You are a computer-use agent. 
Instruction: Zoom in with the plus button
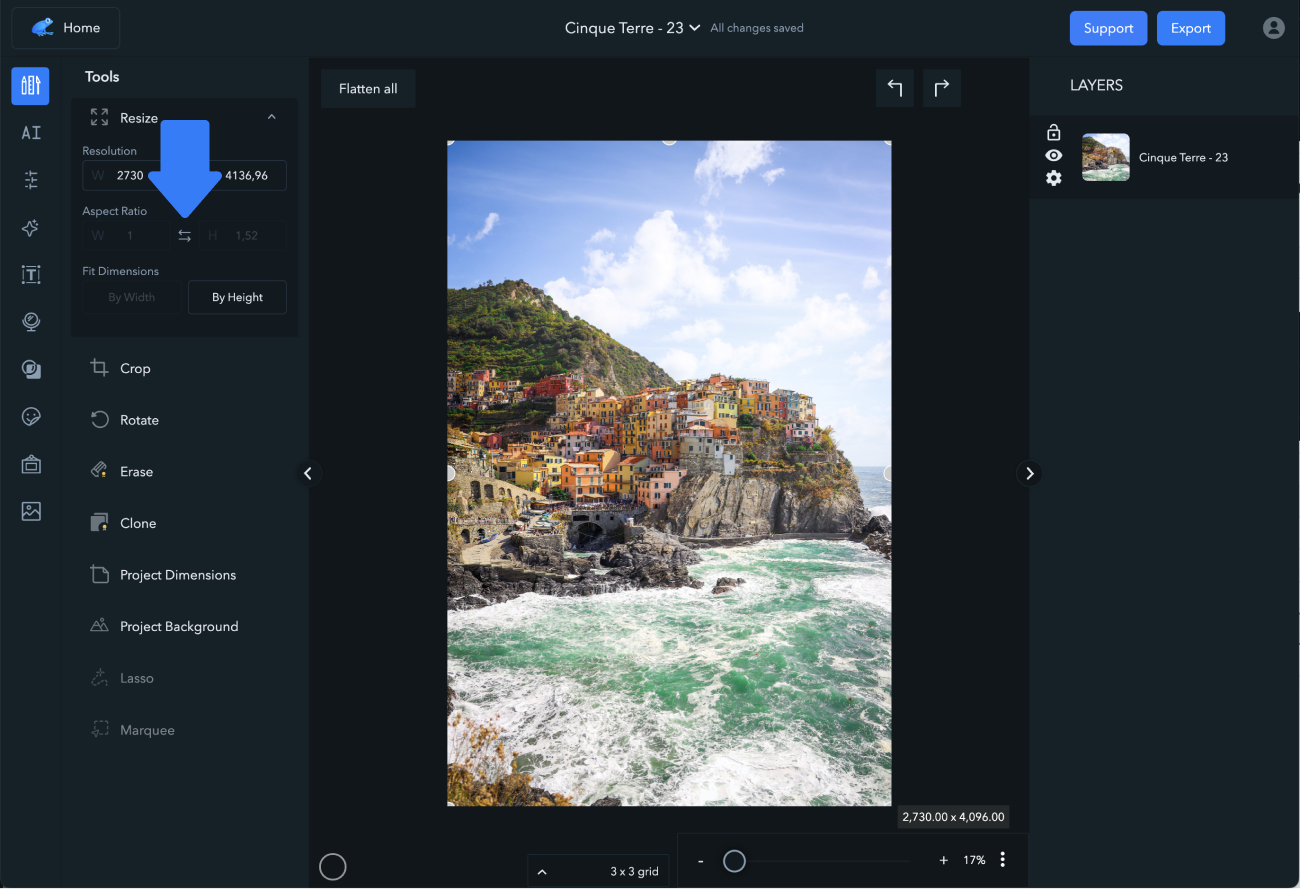943,860
